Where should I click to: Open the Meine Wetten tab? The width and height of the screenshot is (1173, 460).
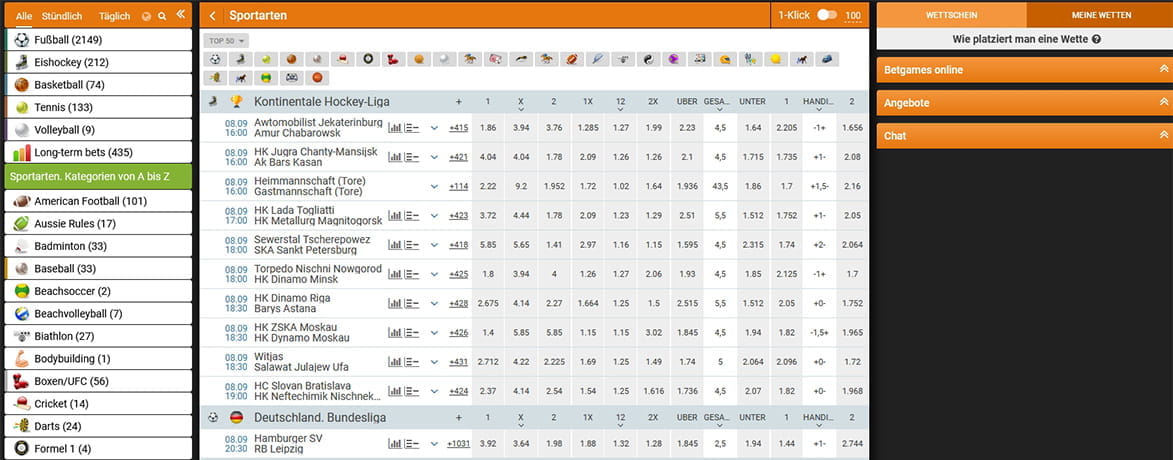tap(1101, 15)
